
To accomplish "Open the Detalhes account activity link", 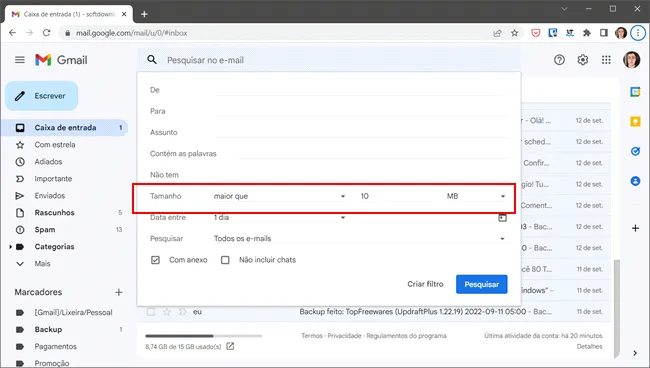I will tap(589, 346).
